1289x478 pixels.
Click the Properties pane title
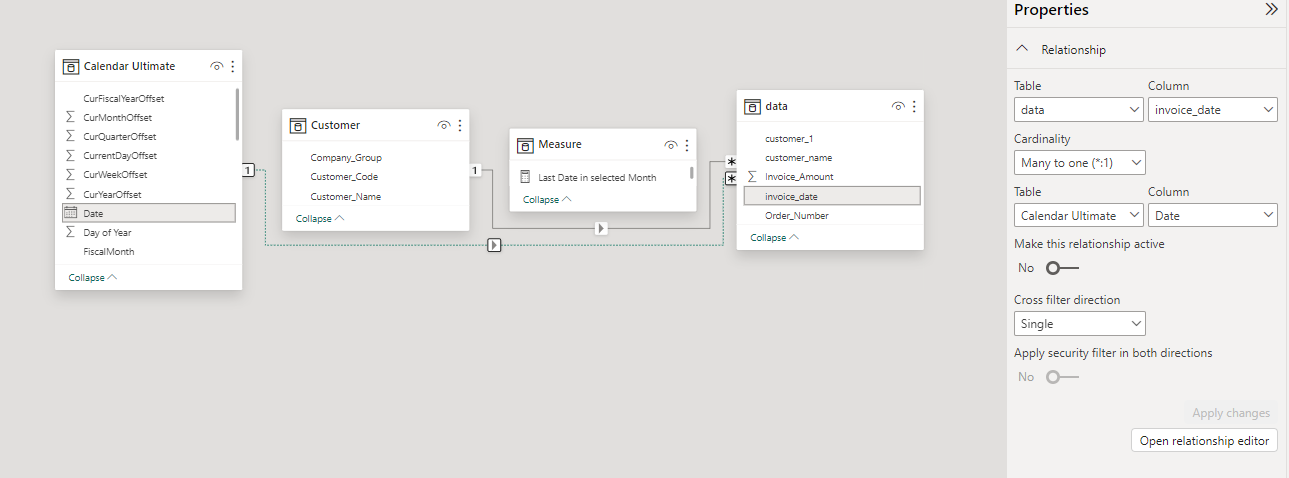click(1051, 10)
